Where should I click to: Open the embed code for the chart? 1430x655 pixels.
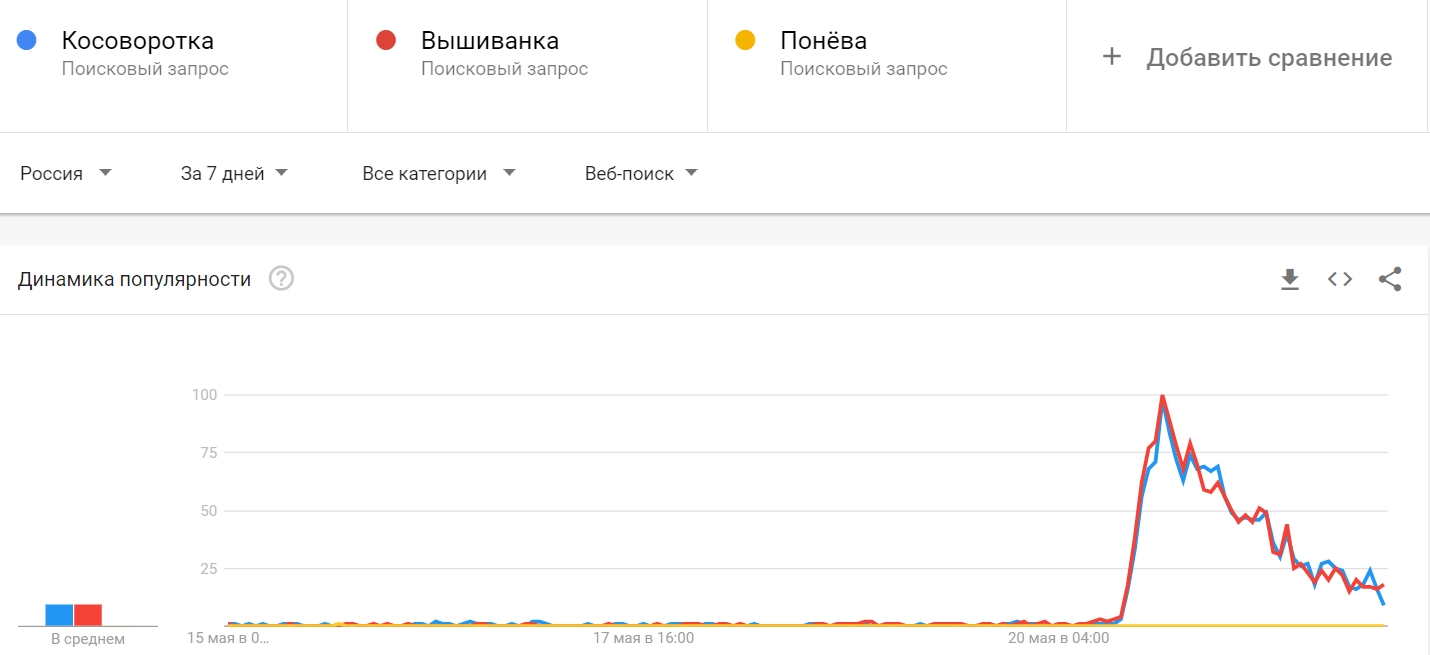(1339, 279)
